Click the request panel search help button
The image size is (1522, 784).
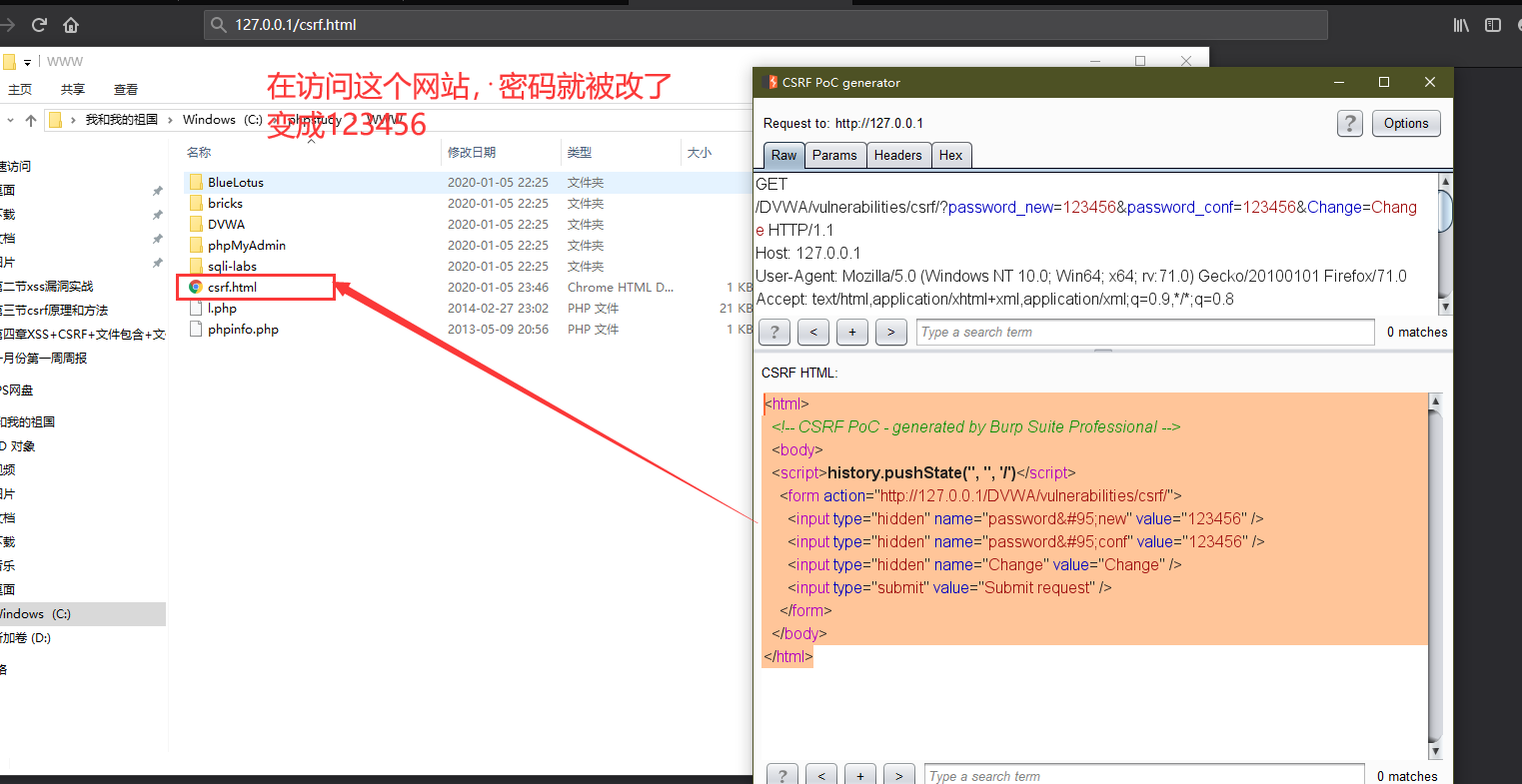click(774, 333)
